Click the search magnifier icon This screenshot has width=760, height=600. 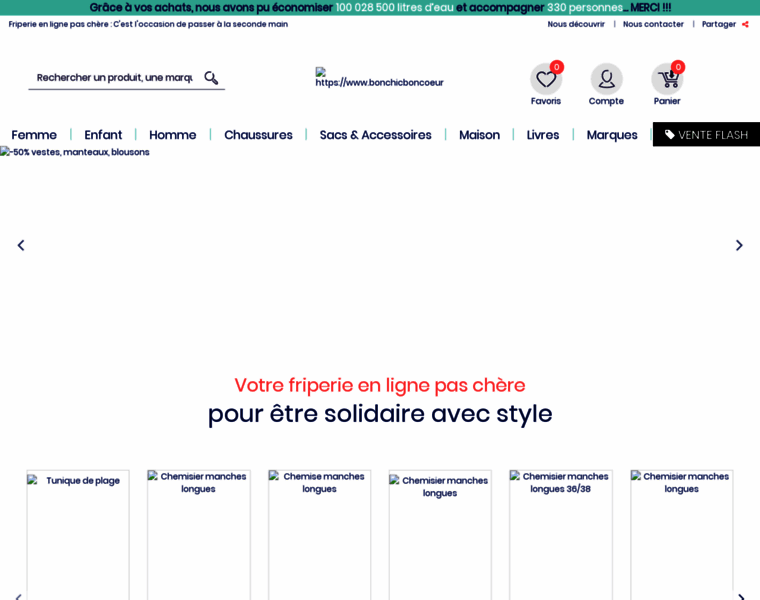coord(211,78)
